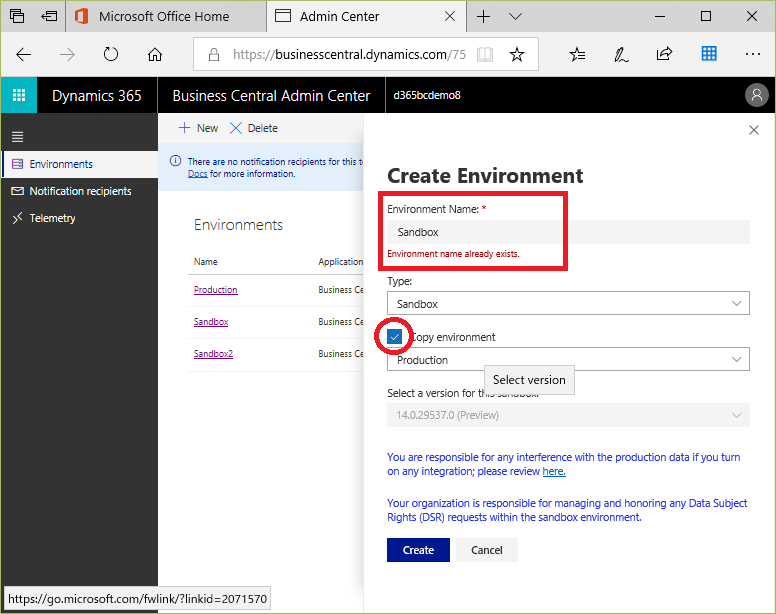Click New environment toolbar button
This screenshot has height=614, width=776.
[x=198, y=128]
